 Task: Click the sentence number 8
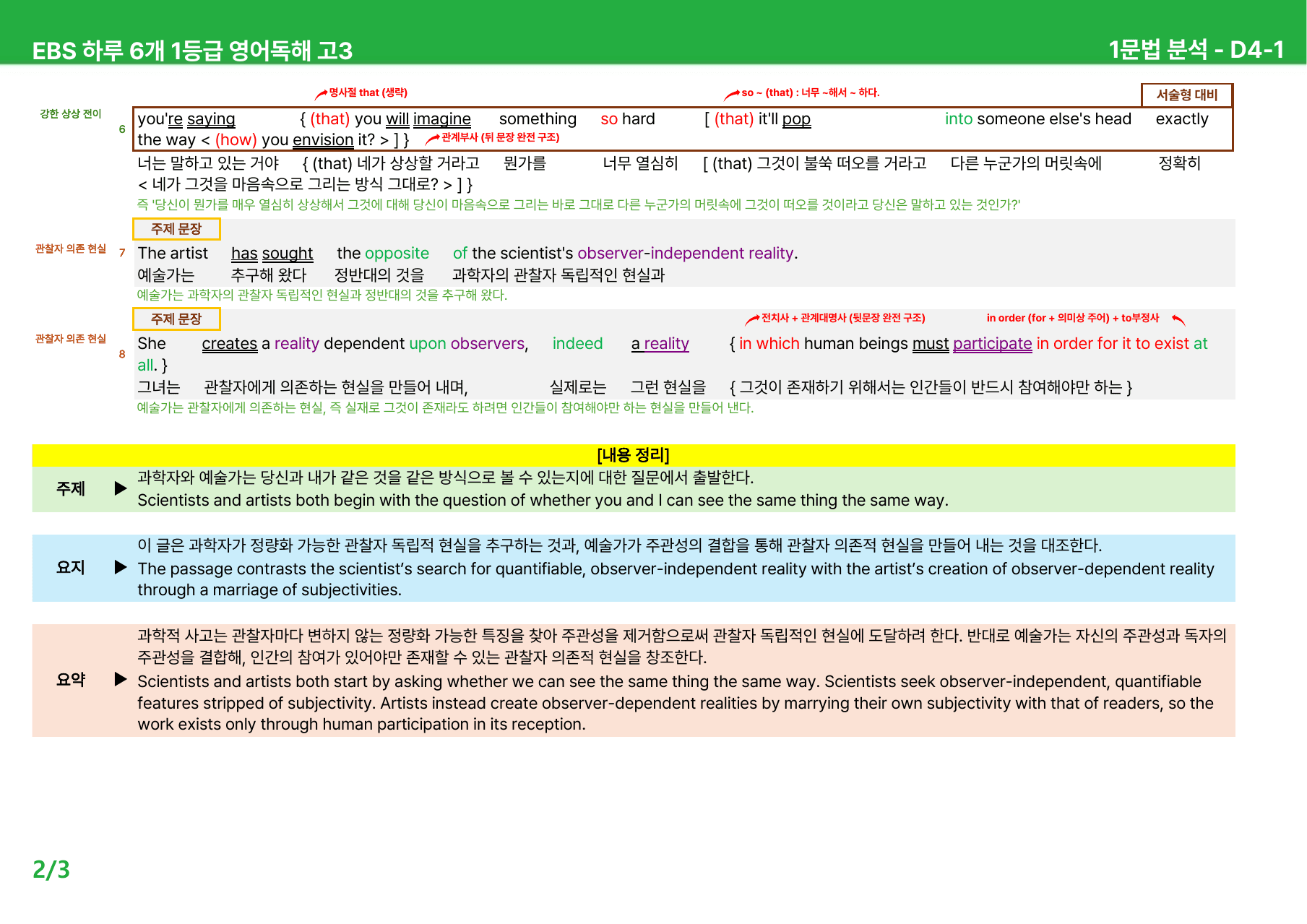(122, 354)
